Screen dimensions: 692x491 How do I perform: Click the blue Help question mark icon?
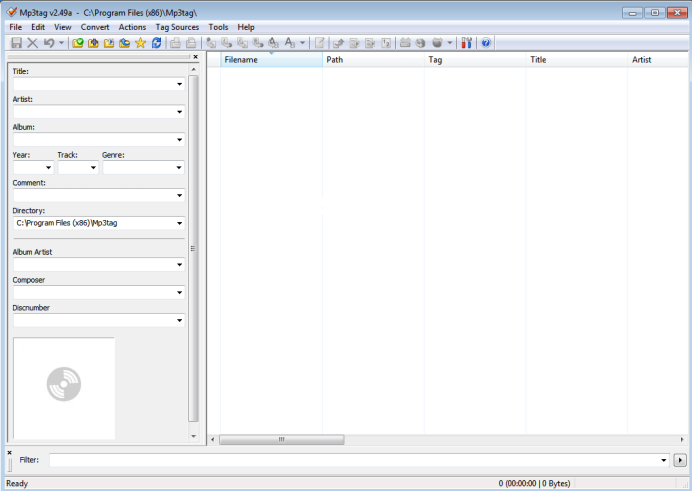486,43
